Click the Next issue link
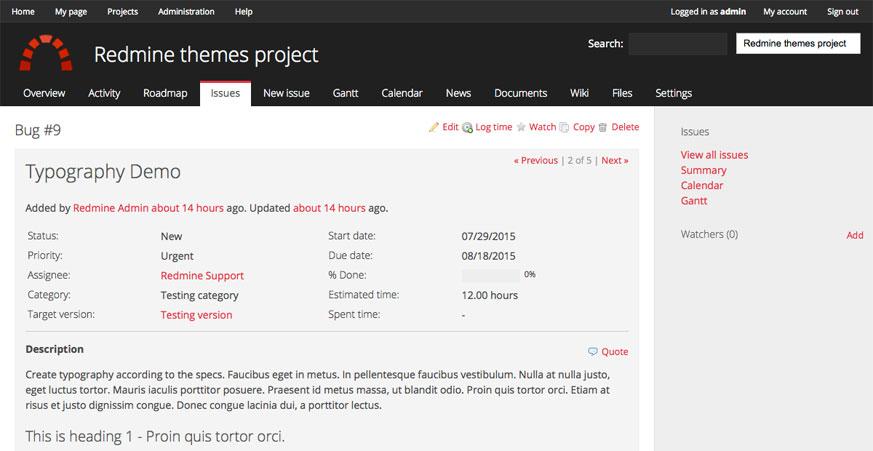Image resolution: width=873 pixels, height=451 pixels. (614, 160)
